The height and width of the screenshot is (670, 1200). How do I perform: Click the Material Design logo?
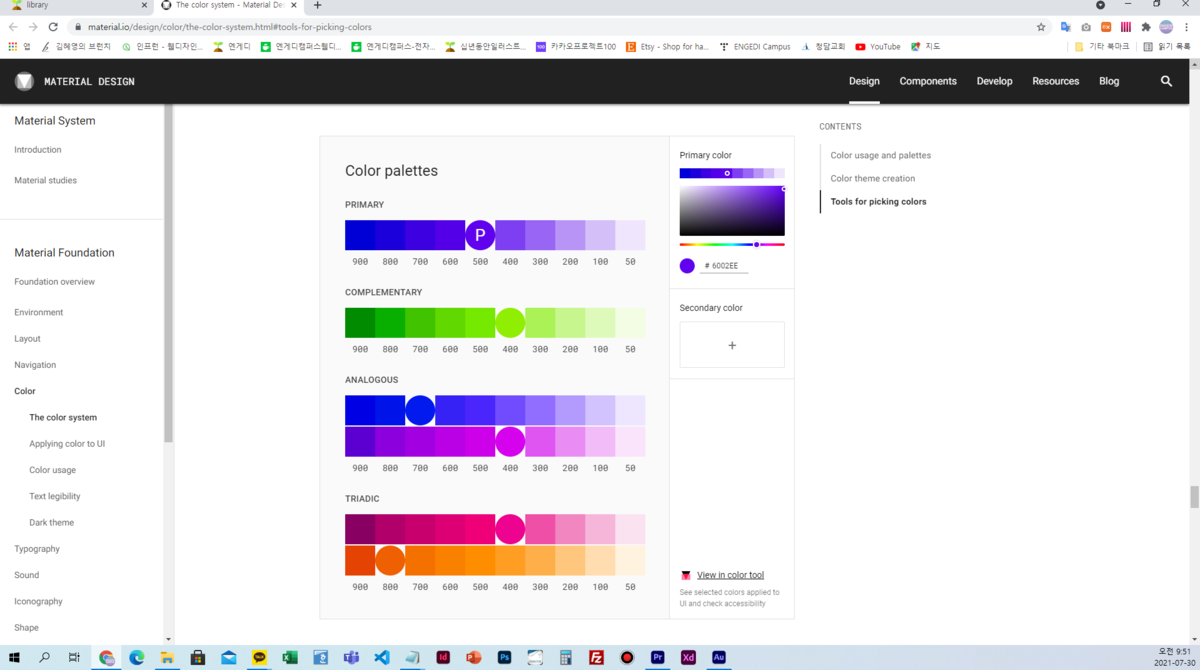[24, 81]
